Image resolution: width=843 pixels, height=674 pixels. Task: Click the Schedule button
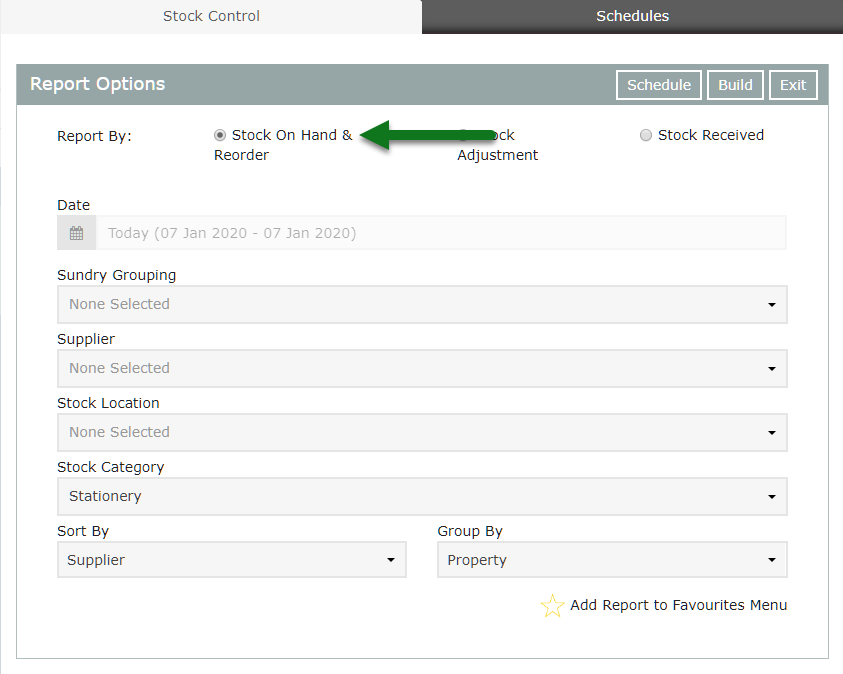[659, 85]
